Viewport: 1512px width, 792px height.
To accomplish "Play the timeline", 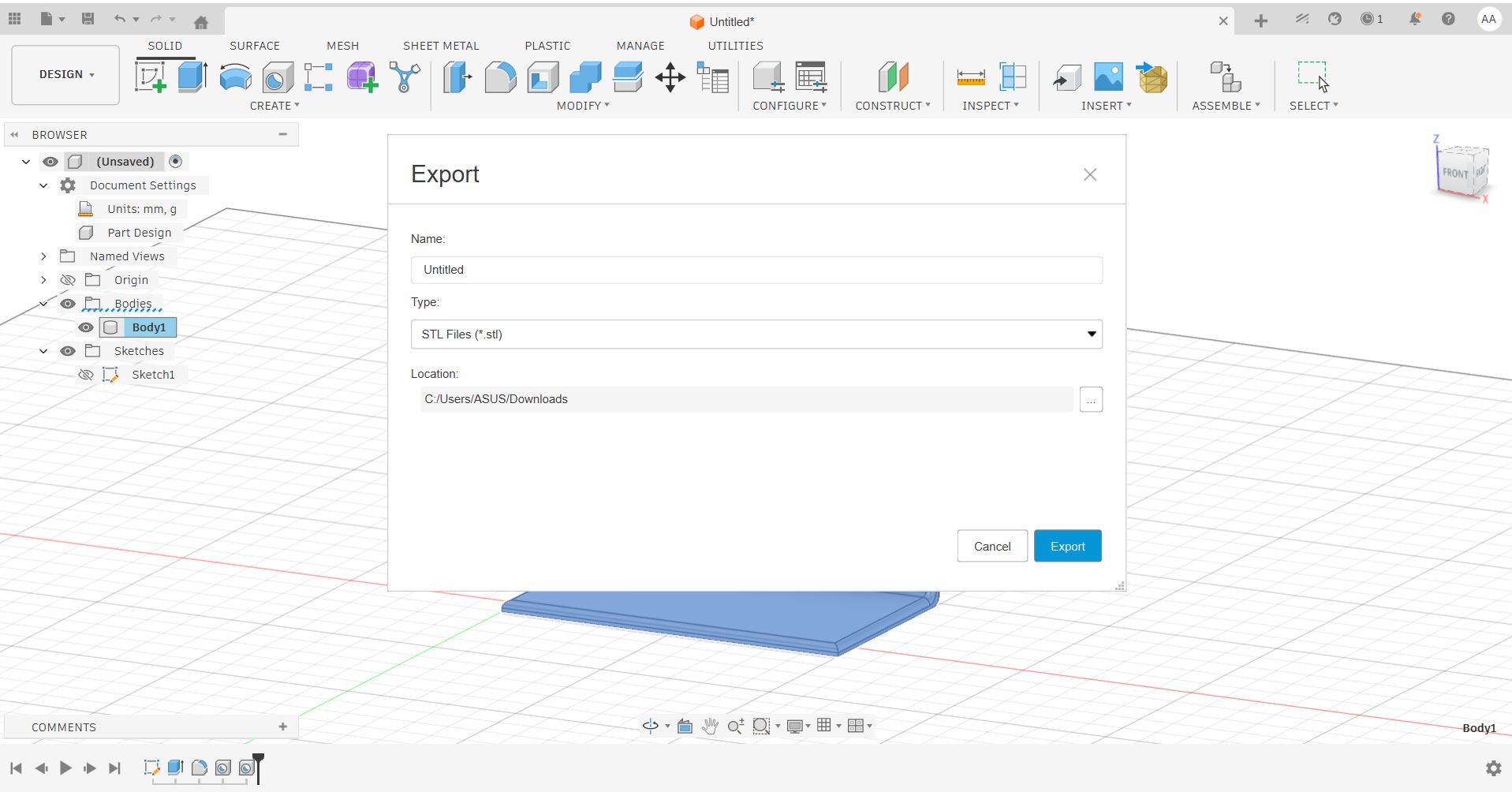I will click(65, 768).
